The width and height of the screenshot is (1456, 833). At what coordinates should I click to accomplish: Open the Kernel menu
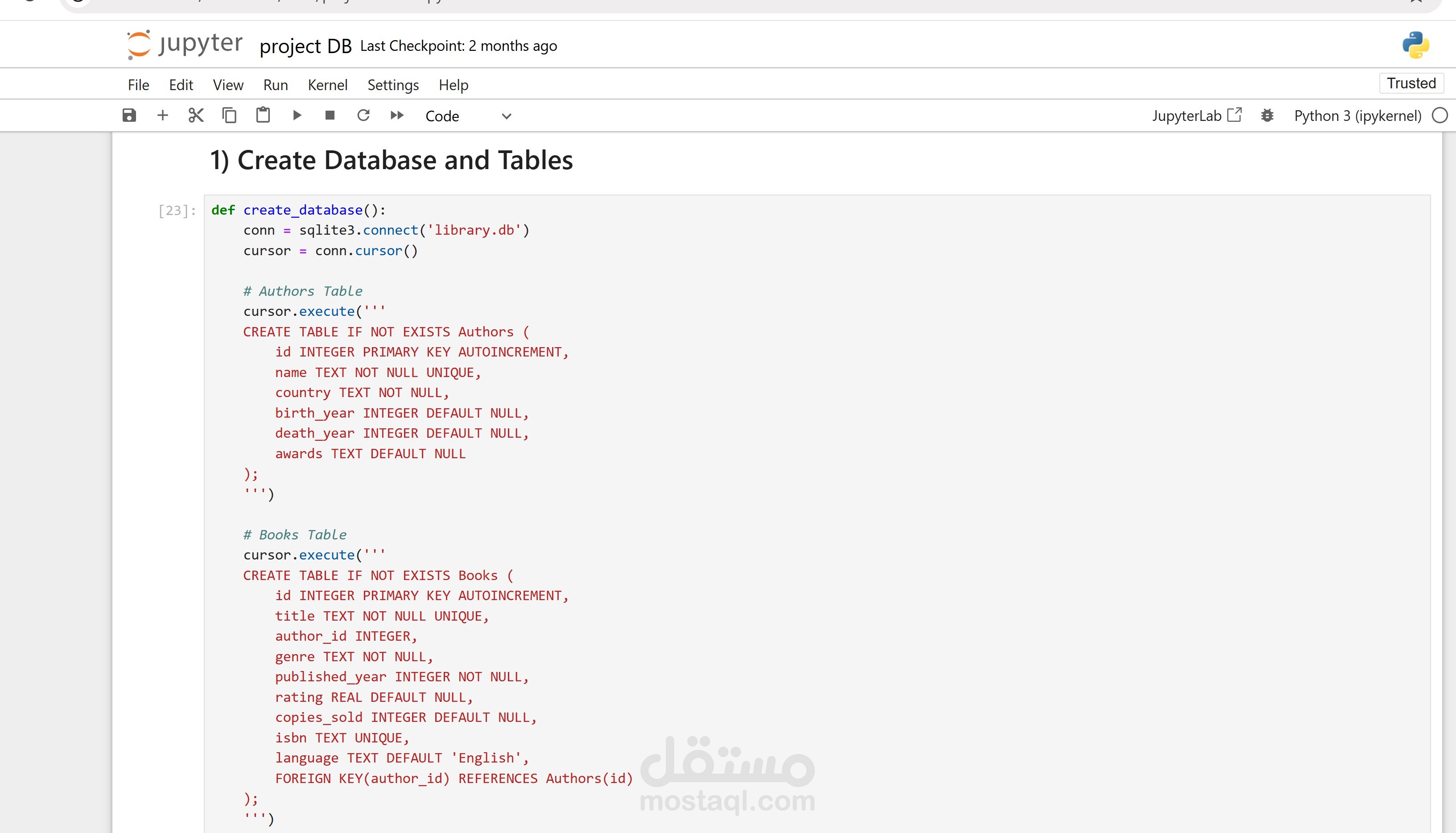point(328,85)
